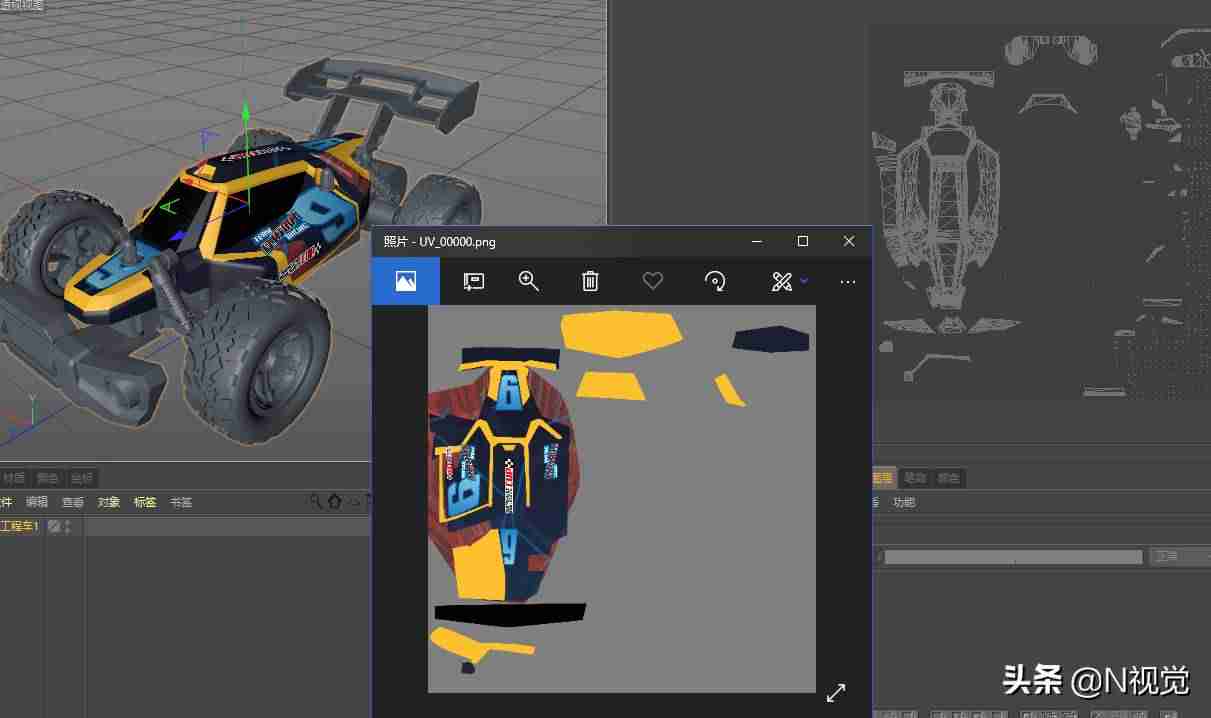Open the 对象 menu in object manager
This screenshot has height=718, width=1211.
109,502
